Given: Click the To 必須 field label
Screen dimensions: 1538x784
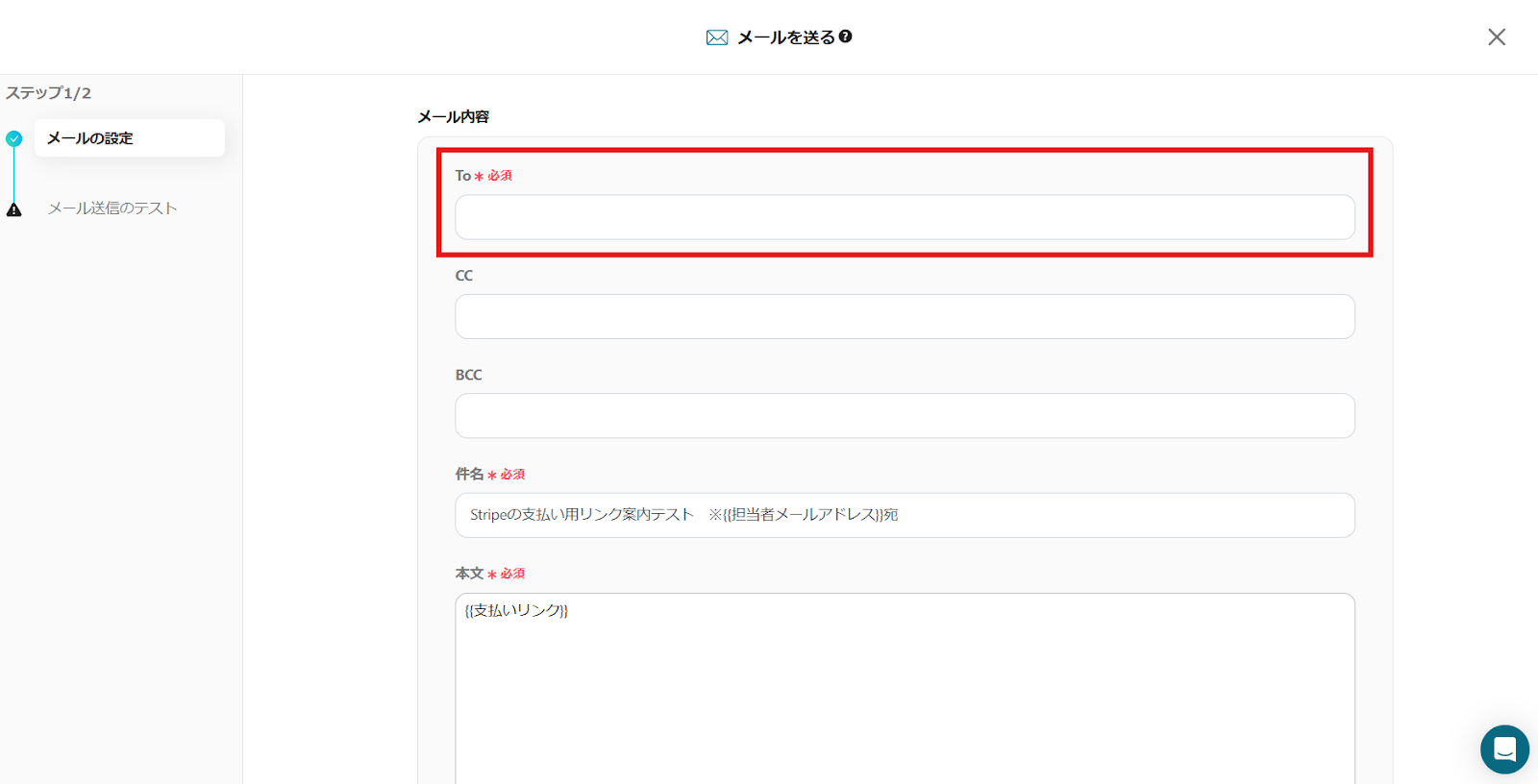Looking at the screenshot, I should [x=484, y=176].
